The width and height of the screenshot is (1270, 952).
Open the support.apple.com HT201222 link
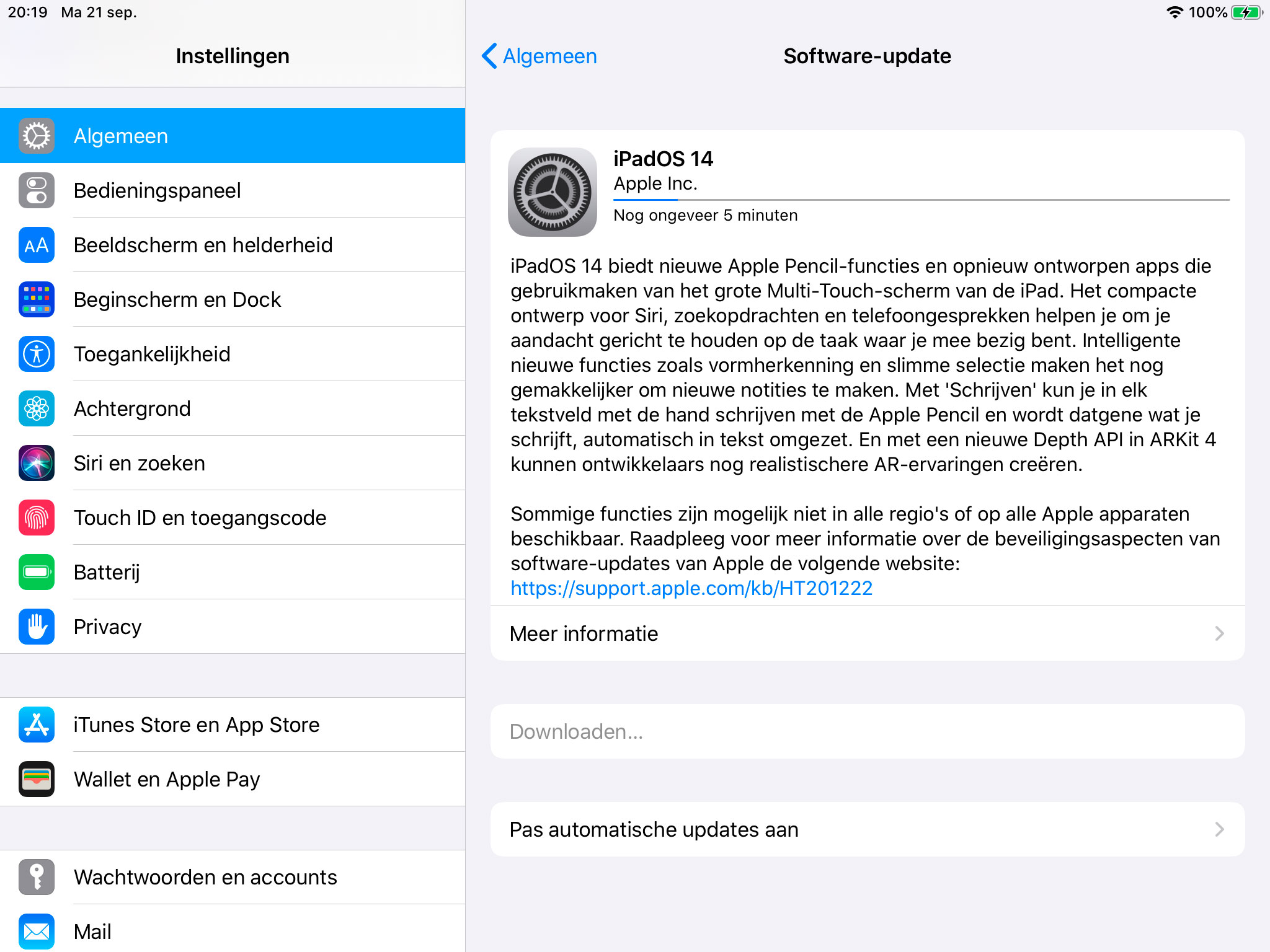[691, 588]
